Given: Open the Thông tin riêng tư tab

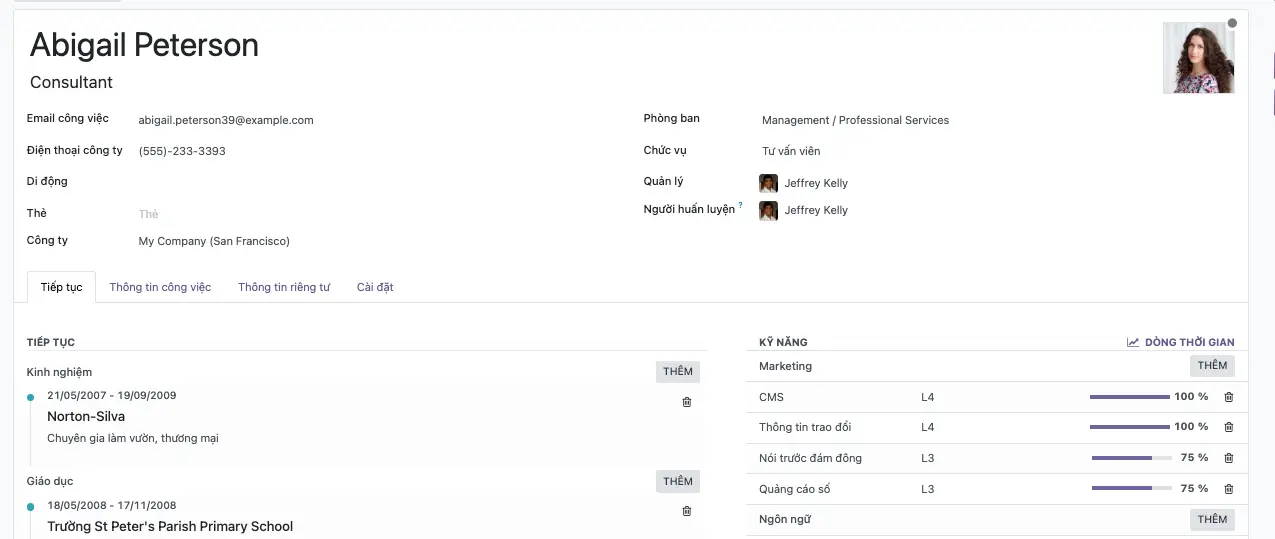Looking at the screenshot, I should click(x=283, y=287).
